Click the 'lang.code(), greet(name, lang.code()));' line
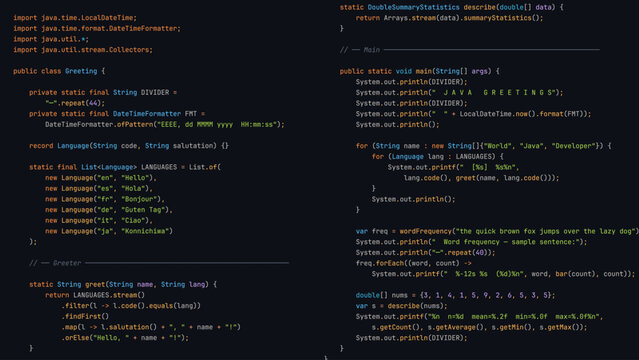This screenshot has height=360, width=639. [481, 178]
